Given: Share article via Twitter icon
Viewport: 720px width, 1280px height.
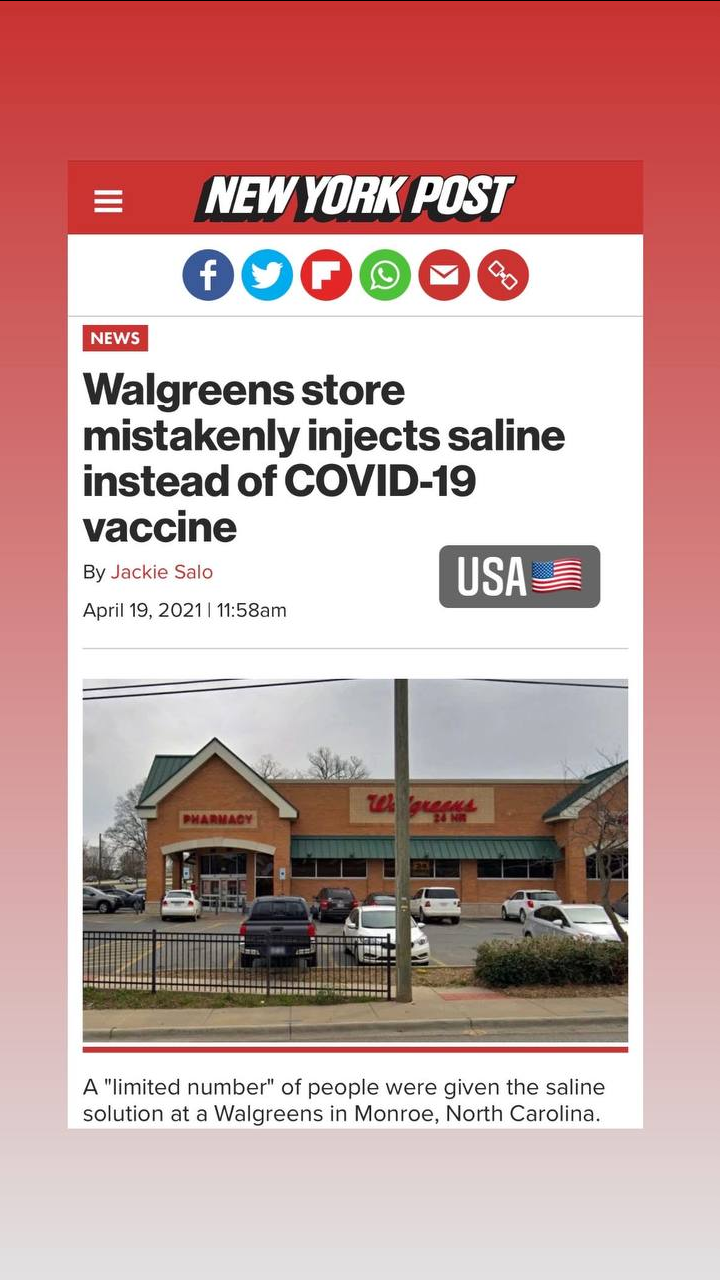Looking at the screenshot, I should tap(267, 275).
